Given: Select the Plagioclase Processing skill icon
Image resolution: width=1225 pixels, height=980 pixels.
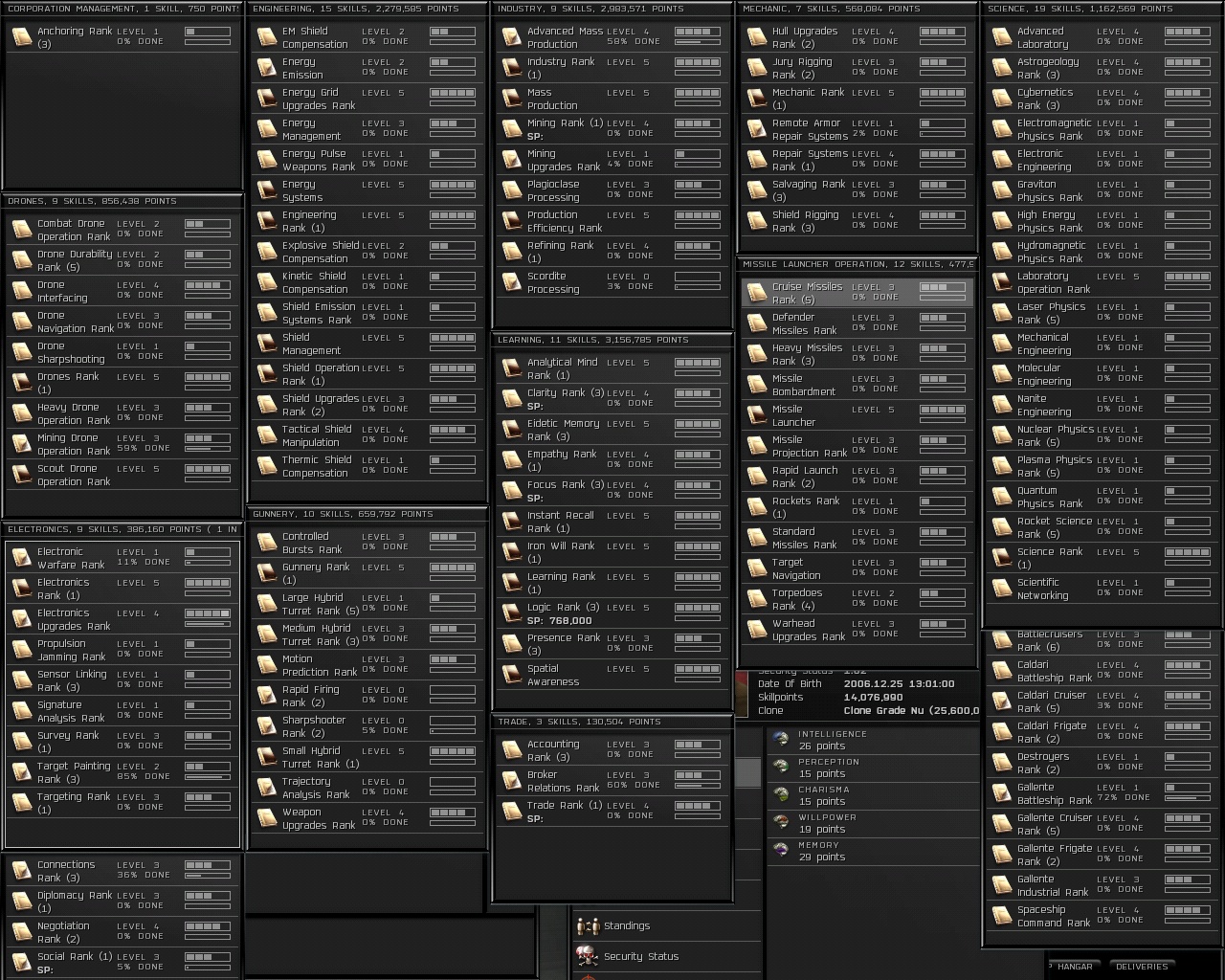Looking at the screenshot, I should (511, 190).
